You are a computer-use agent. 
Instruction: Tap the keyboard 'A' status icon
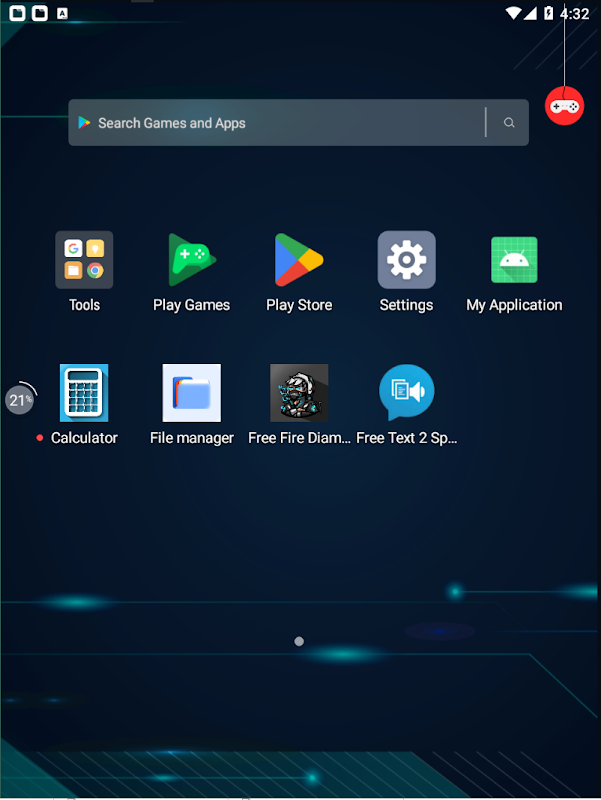[62, 14]
